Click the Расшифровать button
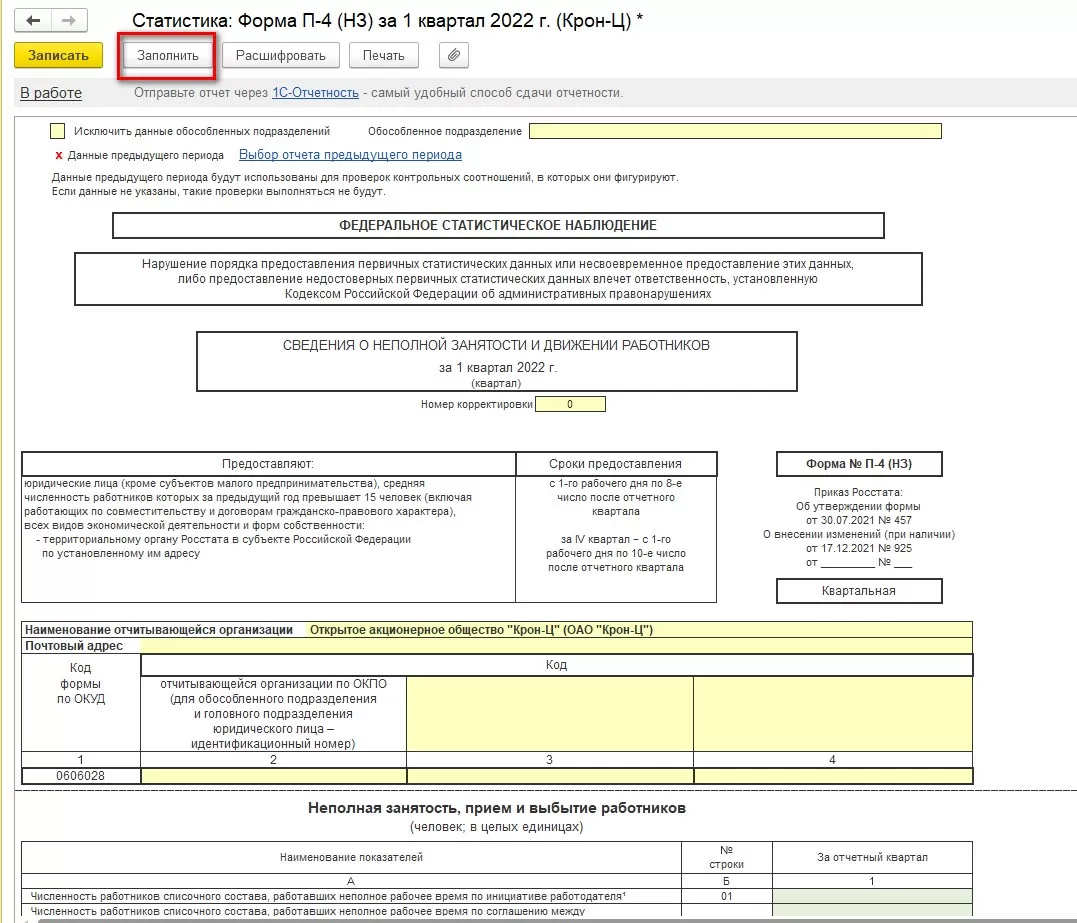 click(x=280, y=56)
